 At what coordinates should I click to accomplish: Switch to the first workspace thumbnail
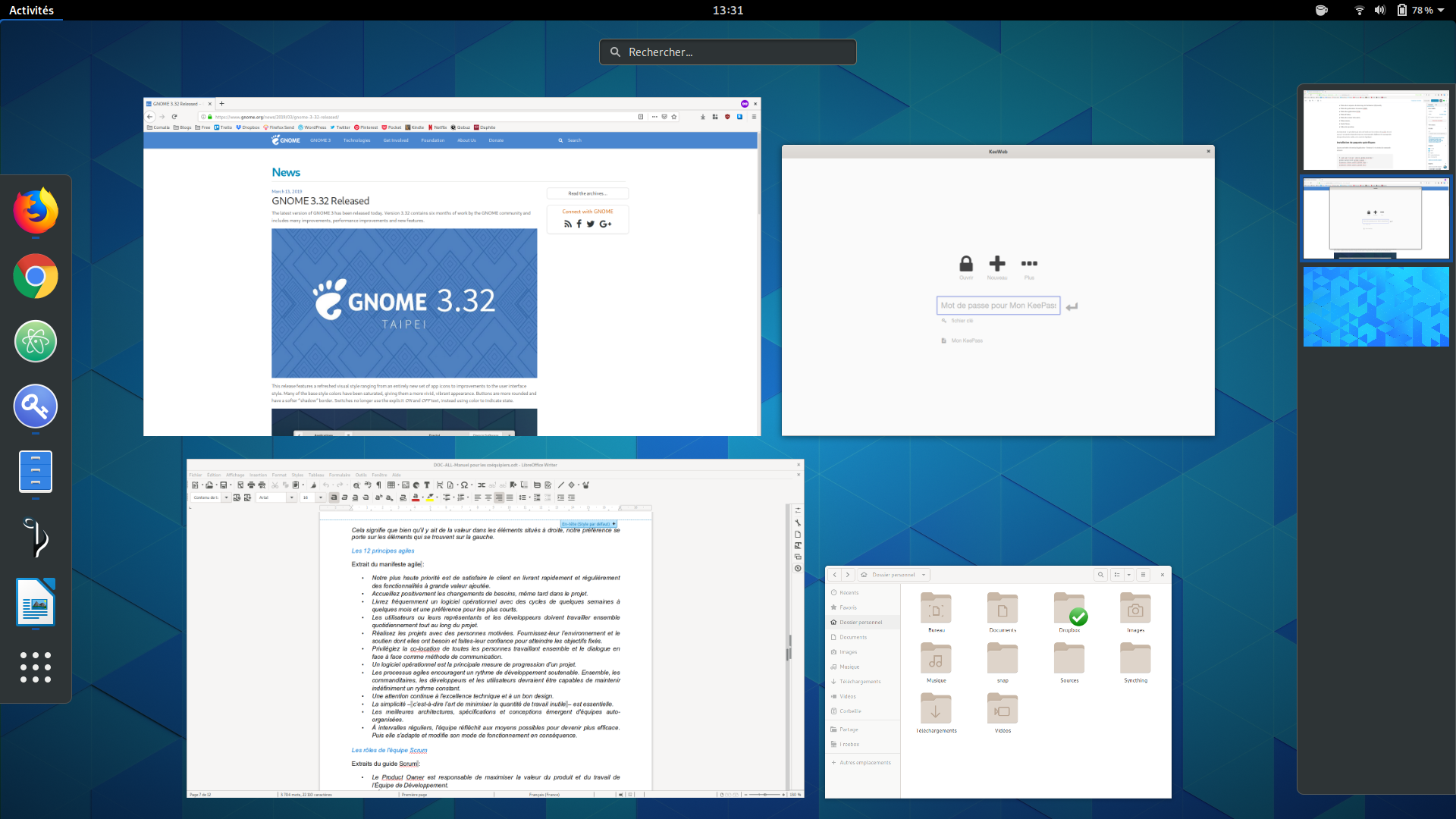[x=1376, y=130]
